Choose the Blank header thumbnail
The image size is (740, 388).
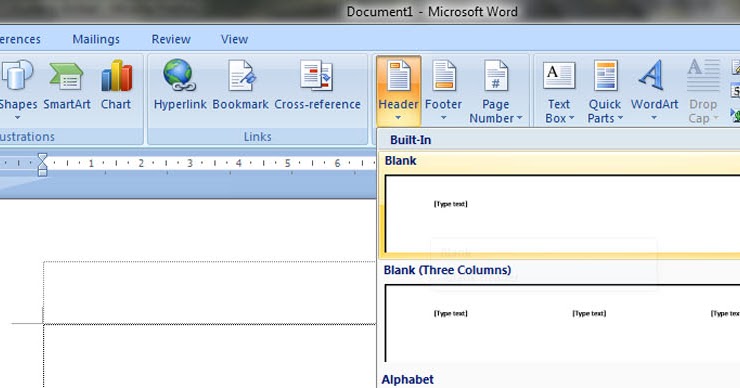pyautogui.click(x=562, y=213)
